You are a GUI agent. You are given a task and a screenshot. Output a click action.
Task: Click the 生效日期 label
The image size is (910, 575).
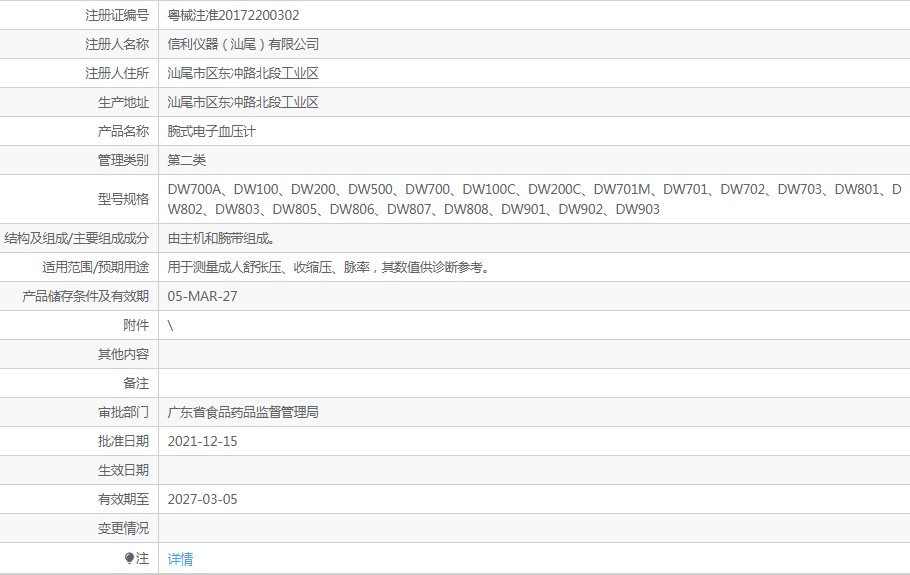click(124, 470)
